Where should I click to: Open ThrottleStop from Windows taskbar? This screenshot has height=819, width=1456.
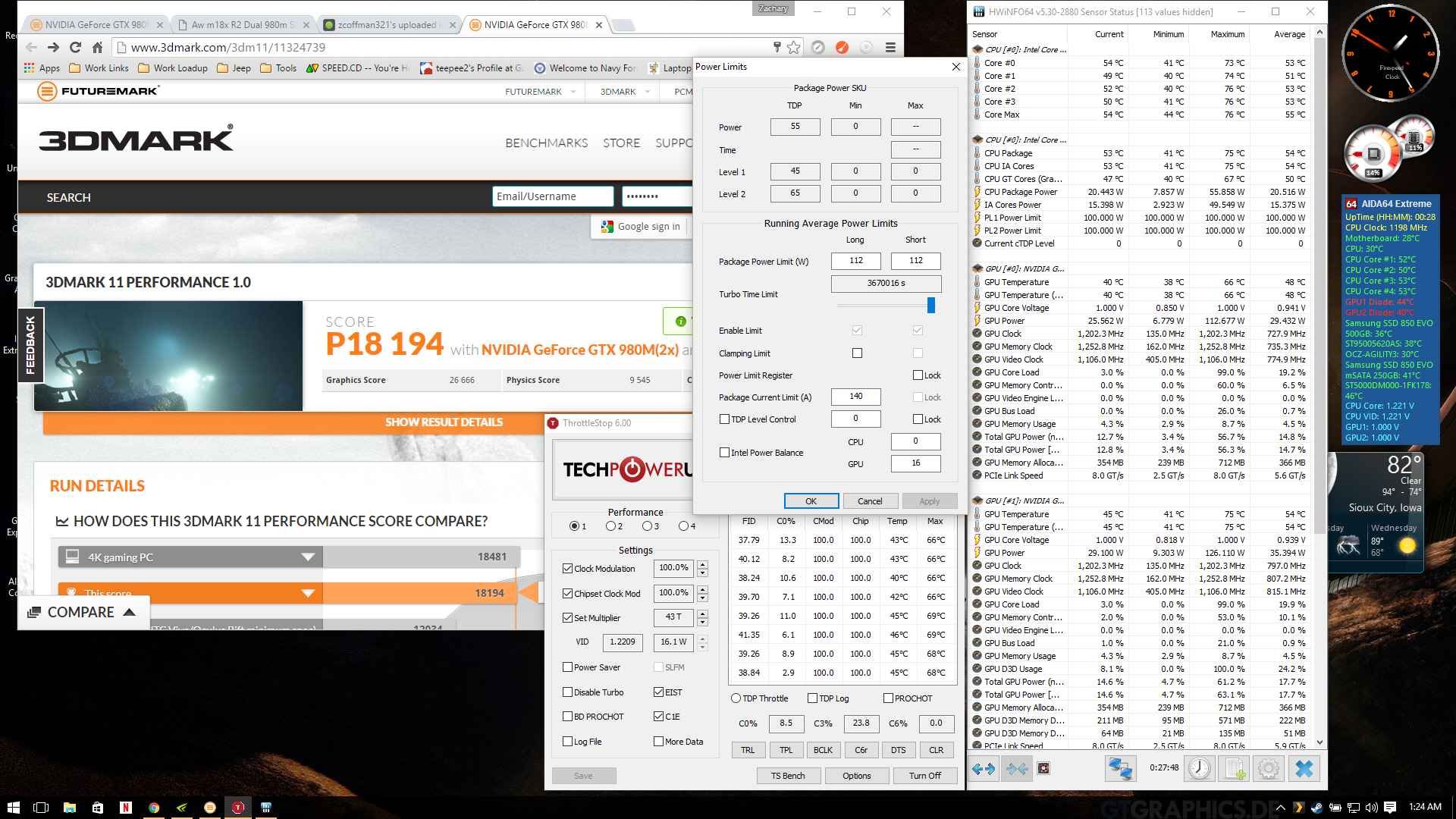[238, 808]
